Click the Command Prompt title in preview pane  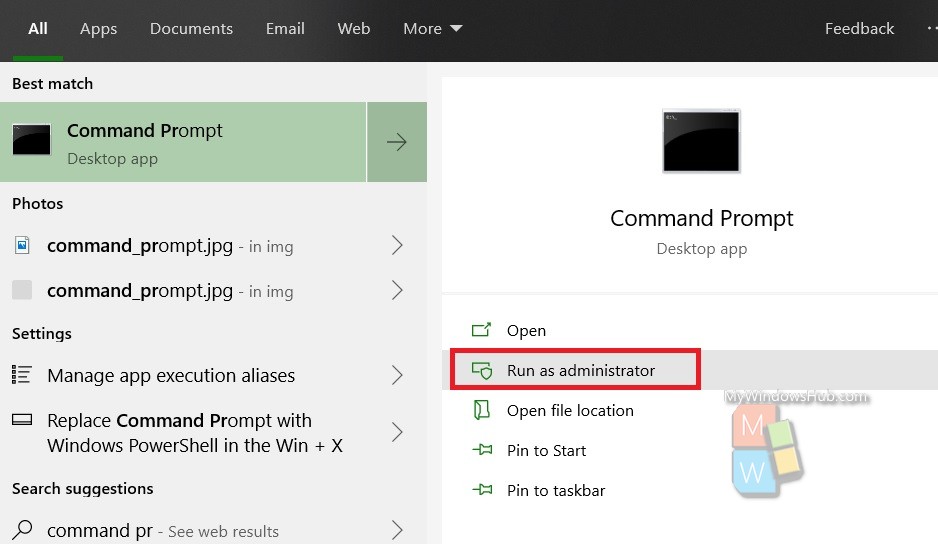click(x=701, y=218)
